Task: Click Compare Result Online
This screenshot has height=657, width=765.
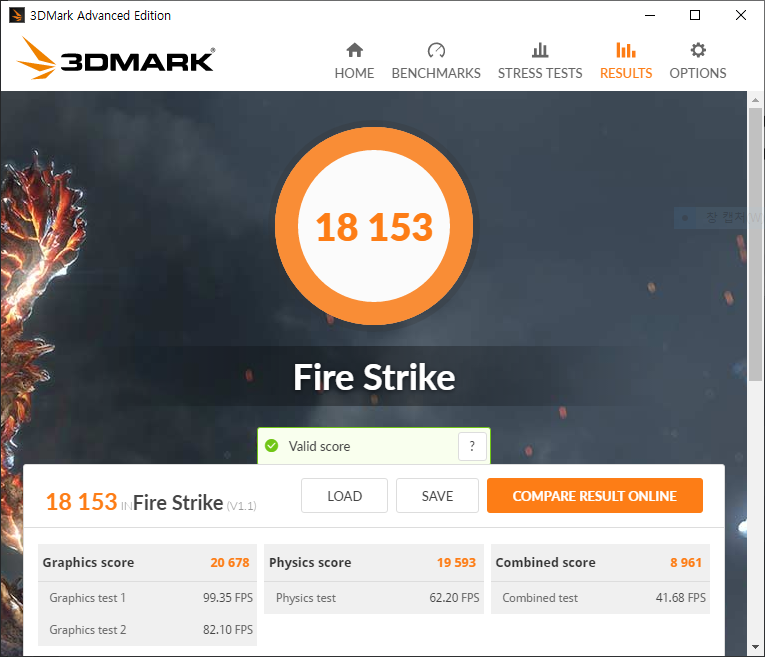Action: (595, 496)
